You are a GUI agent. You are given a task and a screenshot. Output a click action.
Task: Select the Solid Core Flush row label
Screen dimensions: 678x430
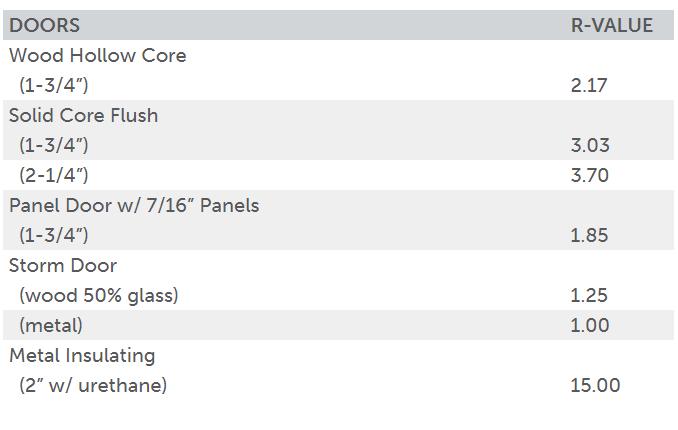coord(83,115)
